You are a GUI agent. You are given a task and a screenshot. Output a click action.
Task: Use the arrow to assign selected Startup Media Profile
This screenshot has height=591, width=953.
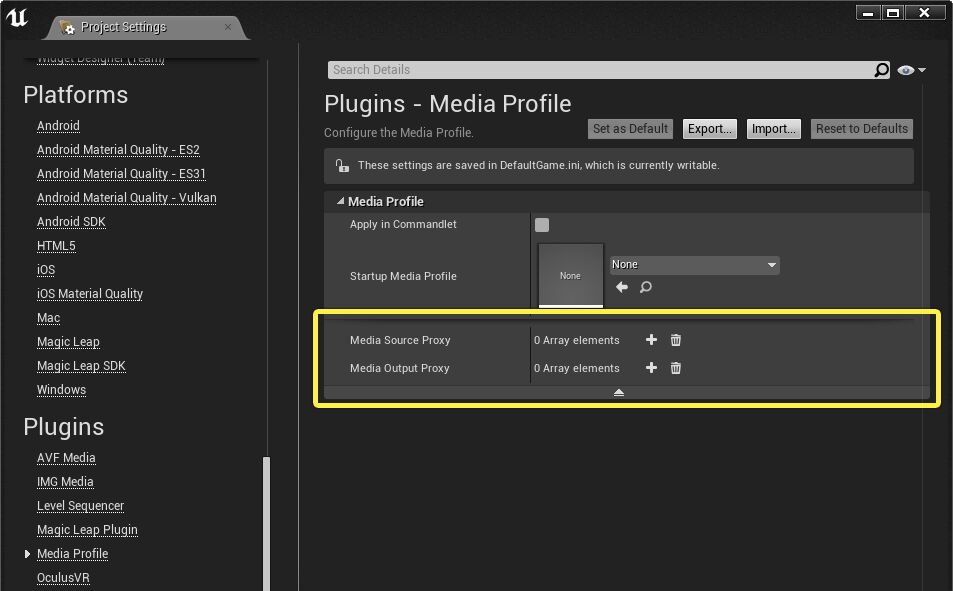pyautogui.click(x=621, y=286)
